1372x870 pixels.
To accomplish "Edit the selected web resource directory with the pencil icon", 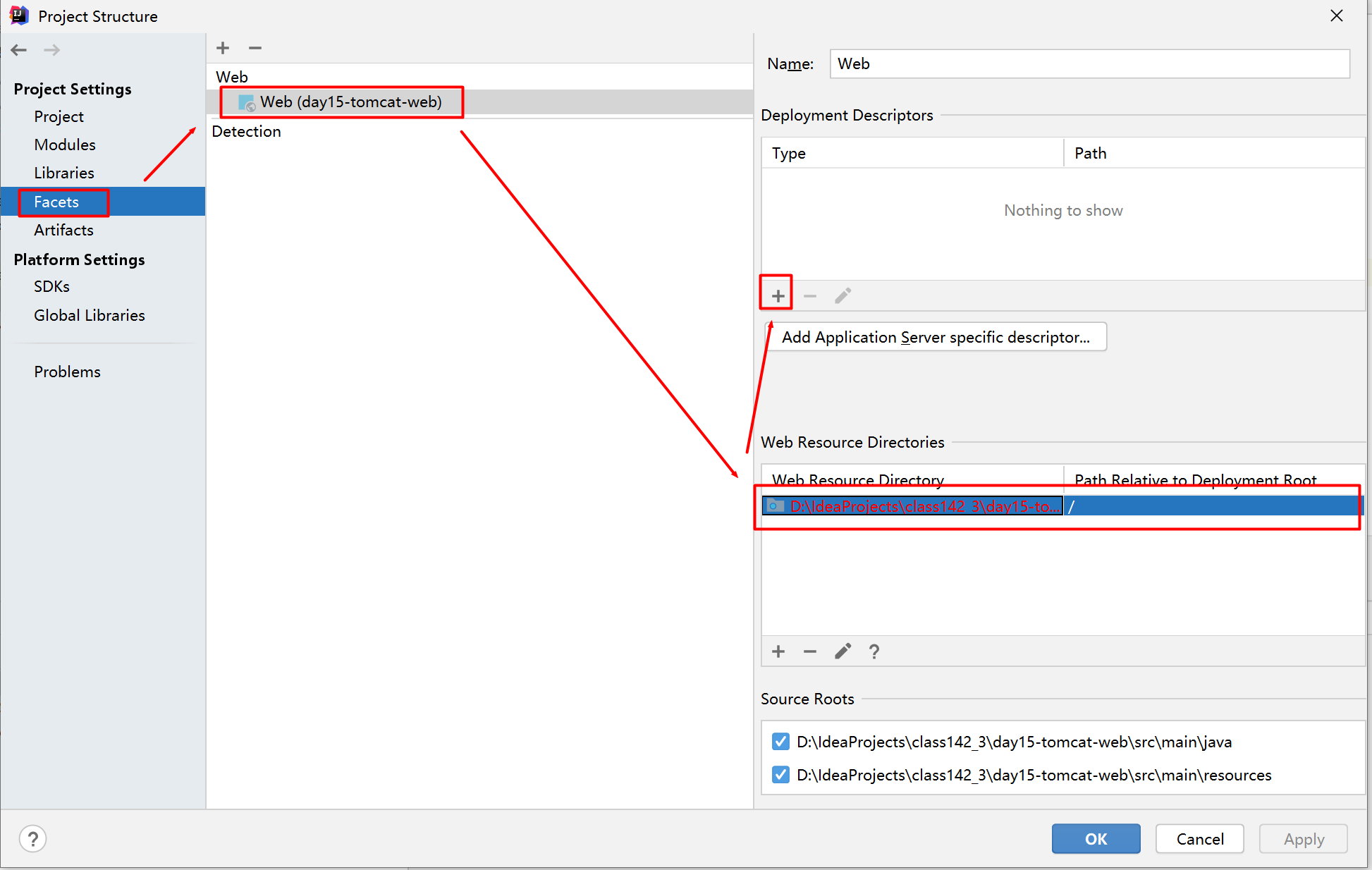I will 843,651.
